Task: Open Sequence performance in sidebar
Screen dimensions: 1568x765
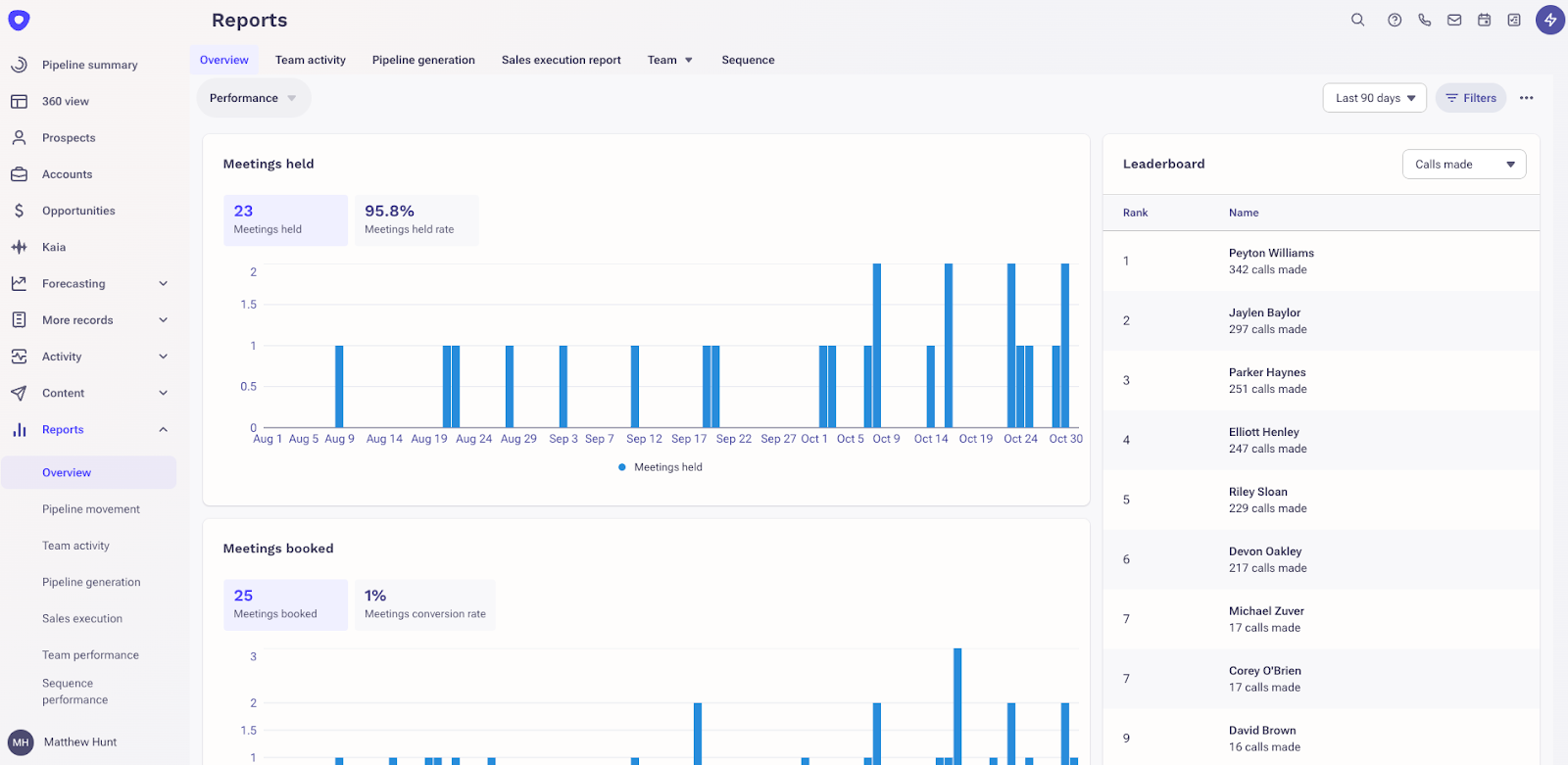Action: [74, 692]
